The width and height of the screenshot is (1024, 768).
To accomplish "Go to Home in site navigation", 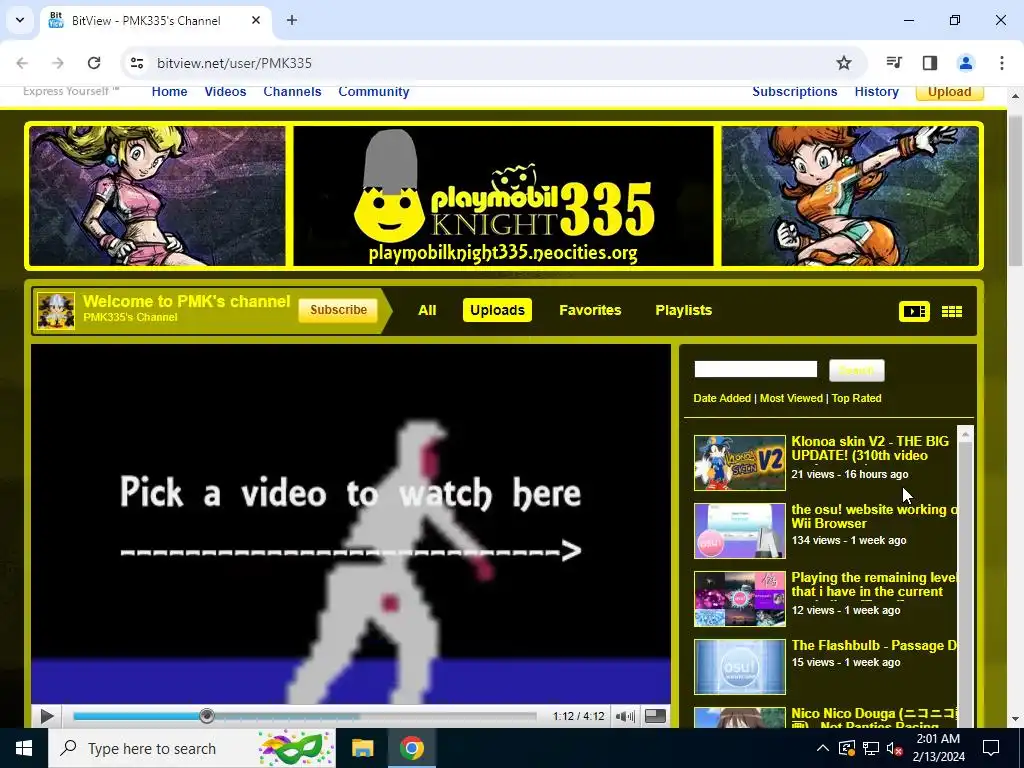I will 169,91.
